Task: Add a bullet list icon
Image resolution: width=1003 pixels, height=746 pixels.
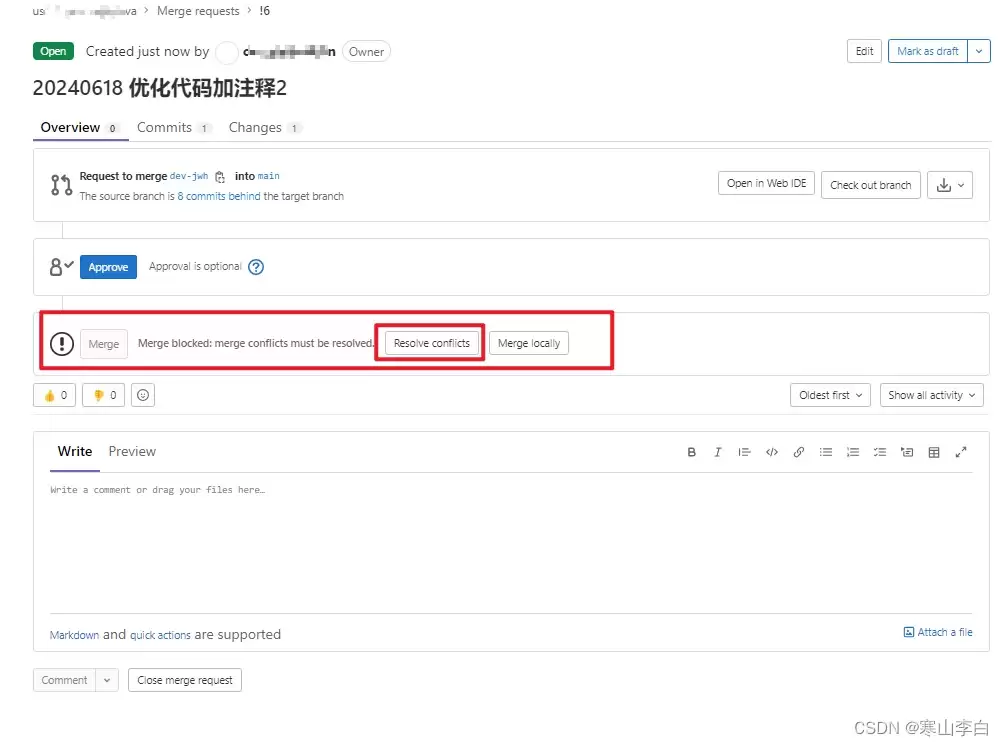Action: click(826, 452)
